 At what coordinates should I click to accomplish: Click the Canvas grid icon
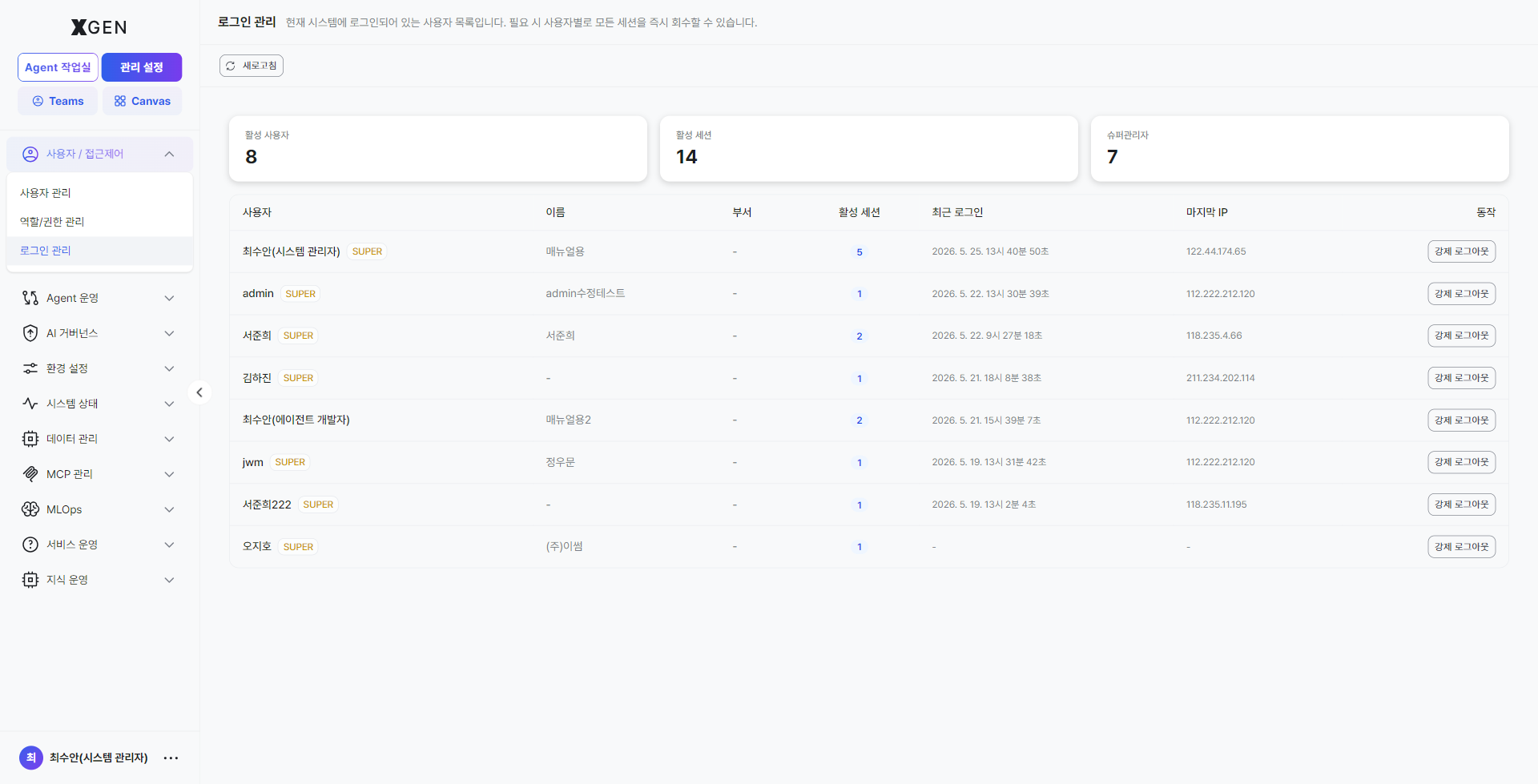point(120,101)
